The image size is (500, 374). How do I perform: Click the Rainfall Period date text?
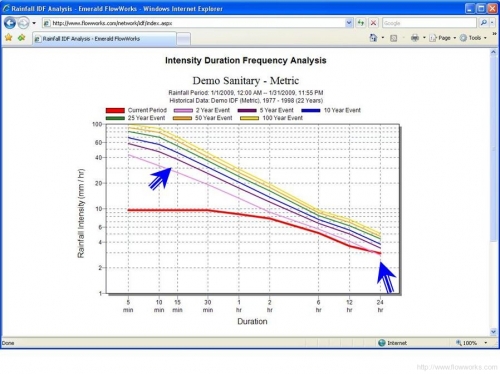(x=246, y=93)
